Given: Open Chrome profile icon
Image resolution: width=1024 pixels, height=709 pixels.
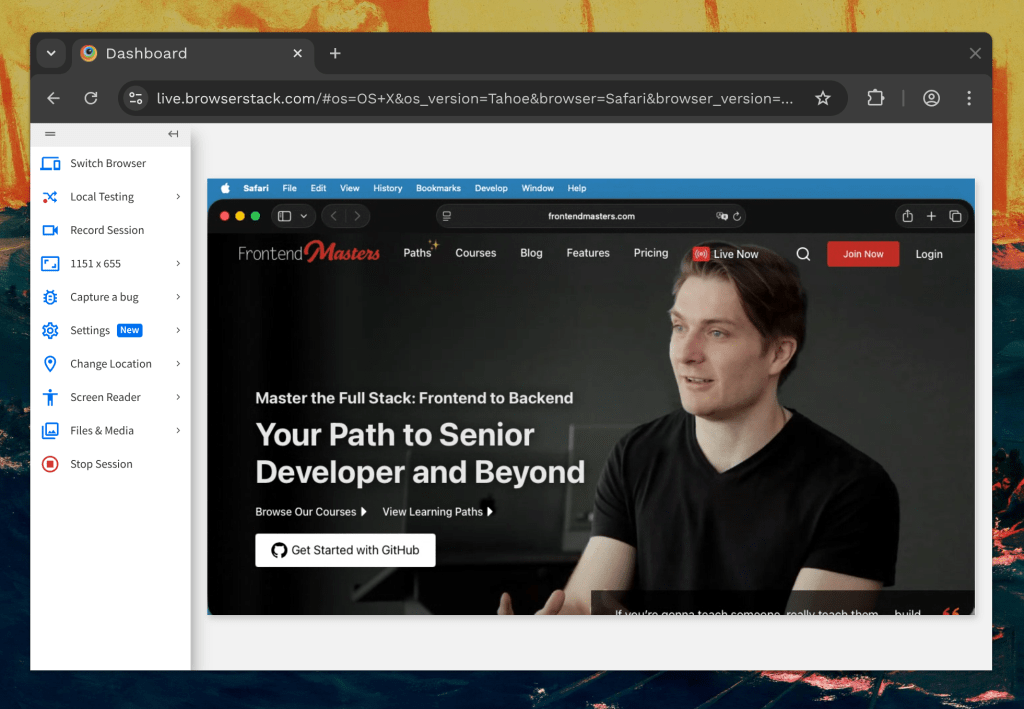Looking at the screenshot, I should (x=931, y=98).
